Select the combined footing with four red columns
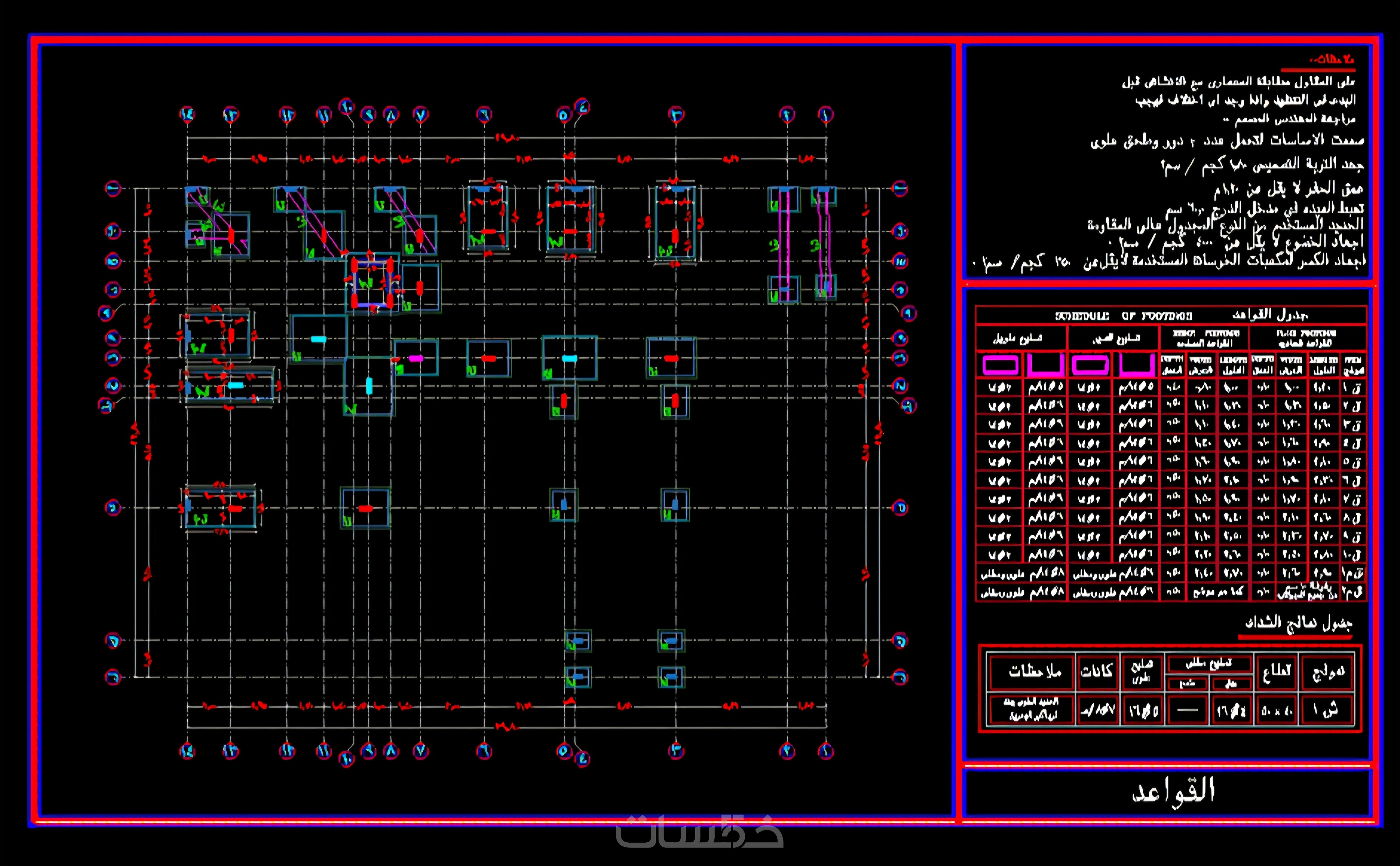 (372, 283)
